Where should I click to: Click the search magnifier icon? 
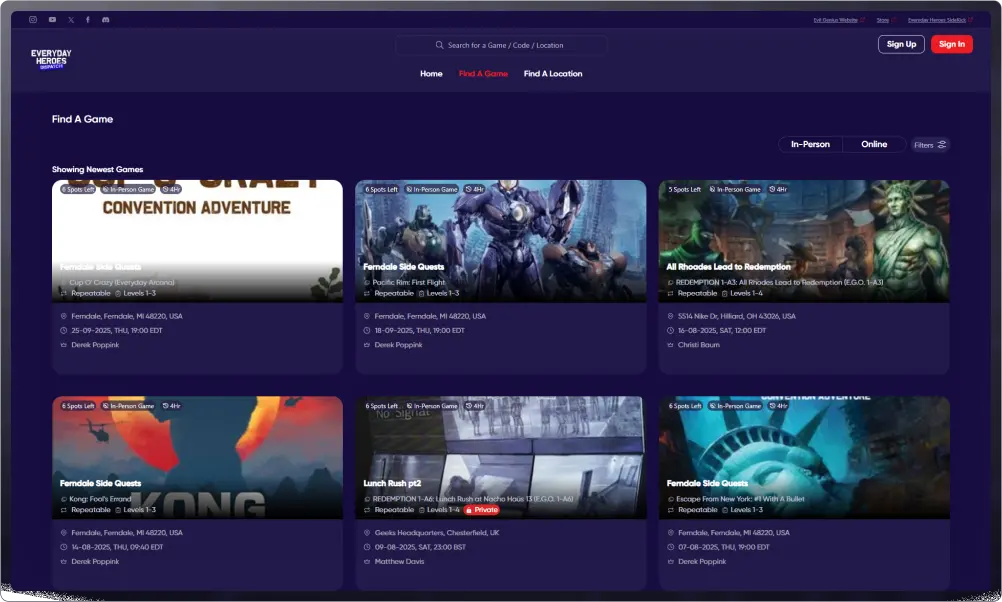click(440, 45)
